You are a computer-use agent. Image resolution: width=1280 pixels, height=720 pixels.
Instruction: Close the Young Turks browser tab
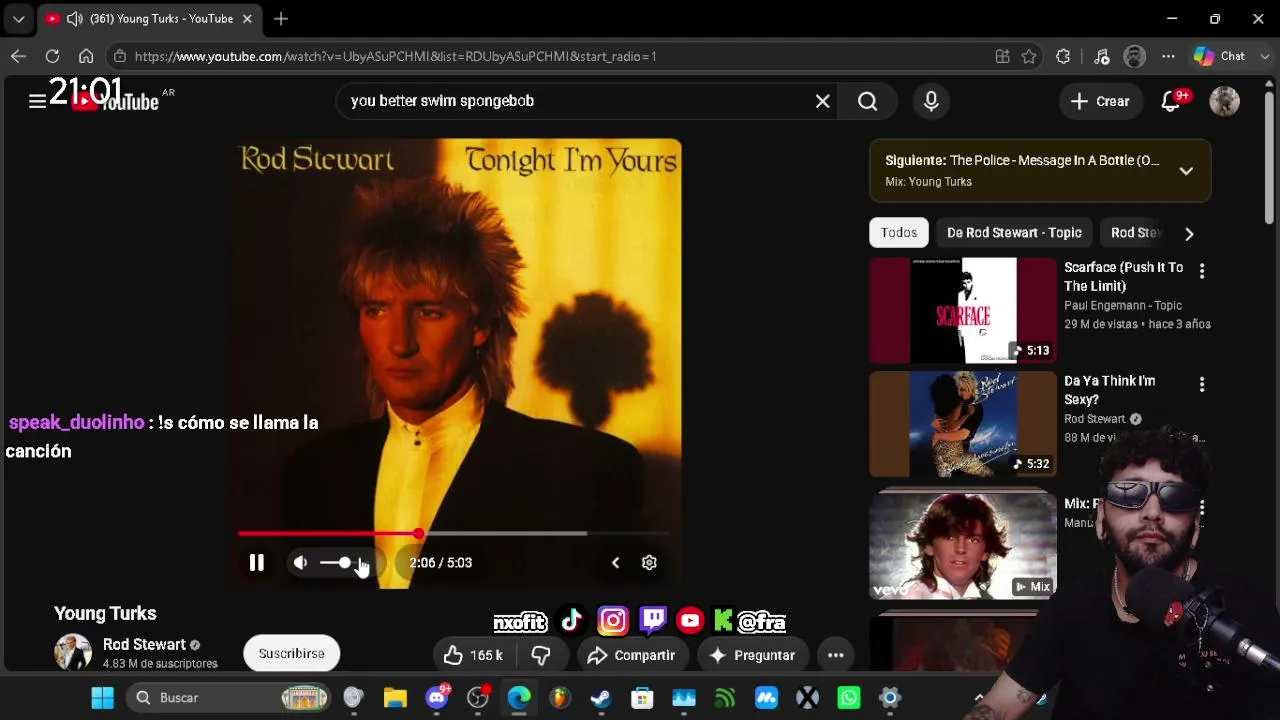point(247,19)
